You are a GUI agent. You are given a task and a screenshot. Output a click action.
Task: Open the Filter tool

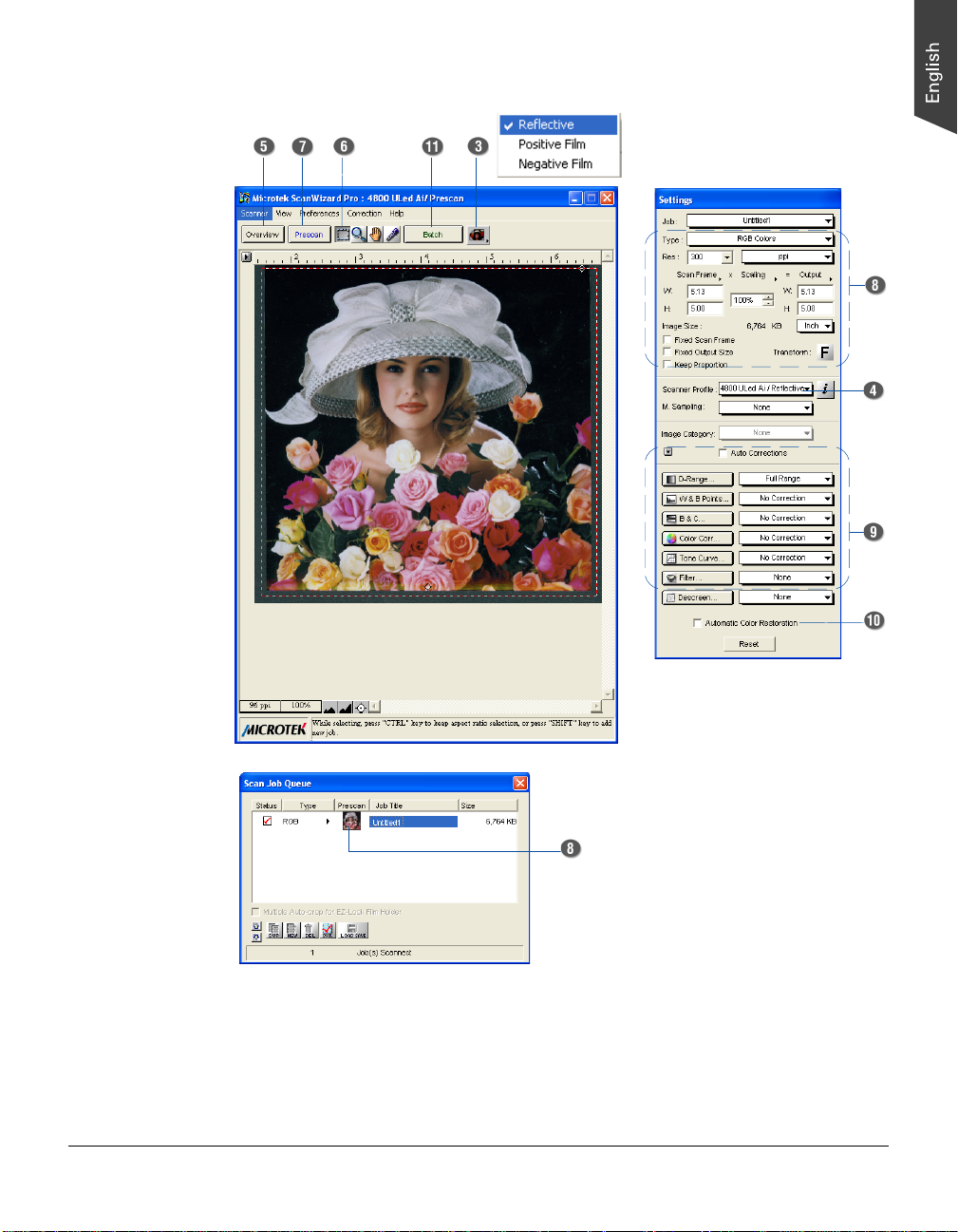pos(697,578)
